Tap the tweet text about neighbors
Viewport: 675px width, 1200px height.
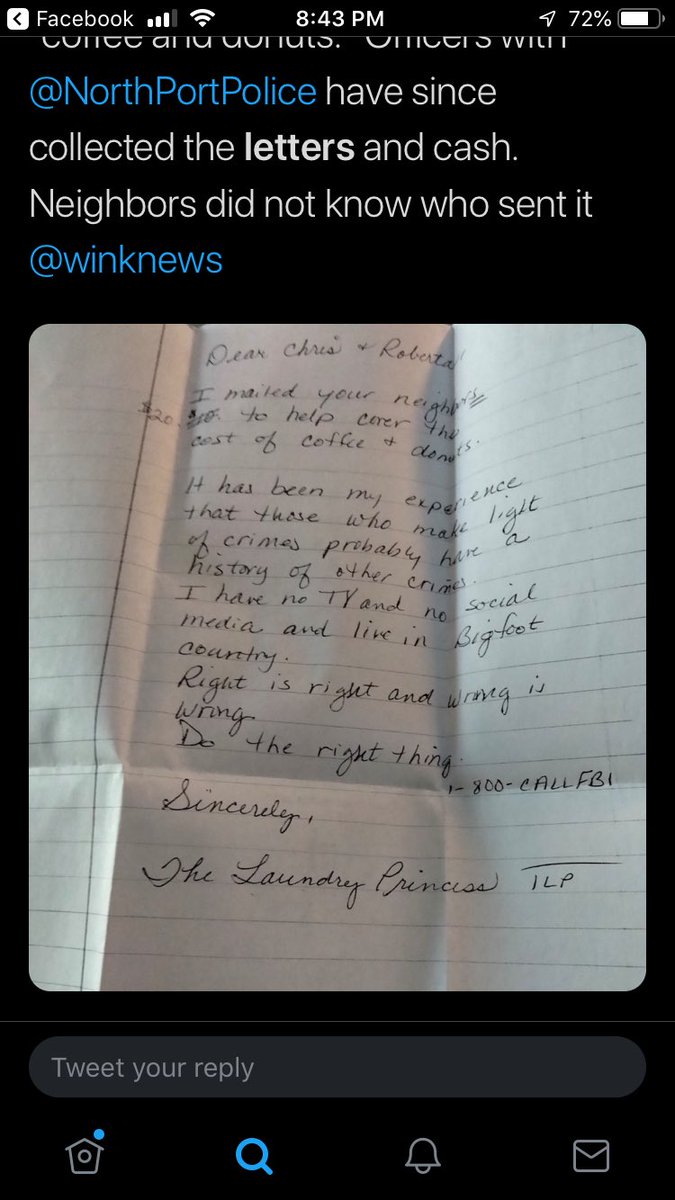[x=311, y=204]
